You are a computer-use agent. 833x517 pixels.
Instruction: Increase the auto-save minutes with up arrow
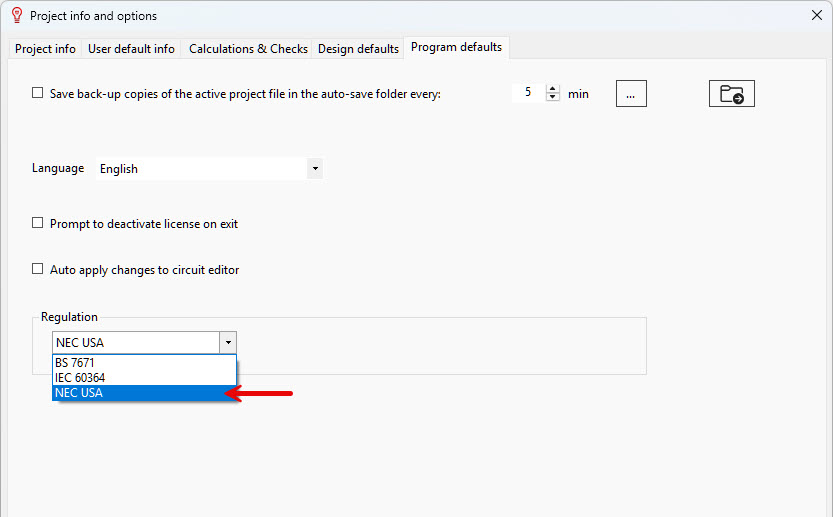552,89
